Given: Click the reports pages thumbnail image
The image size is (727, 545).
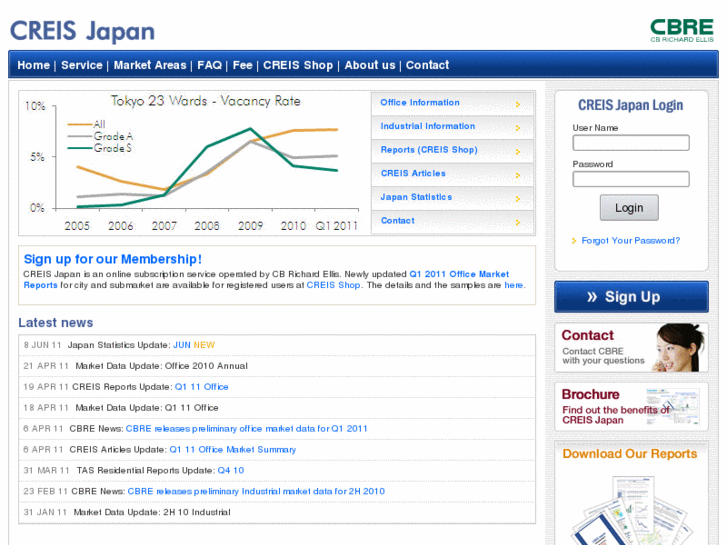Looking at the screenshot, I should [633, 510].
